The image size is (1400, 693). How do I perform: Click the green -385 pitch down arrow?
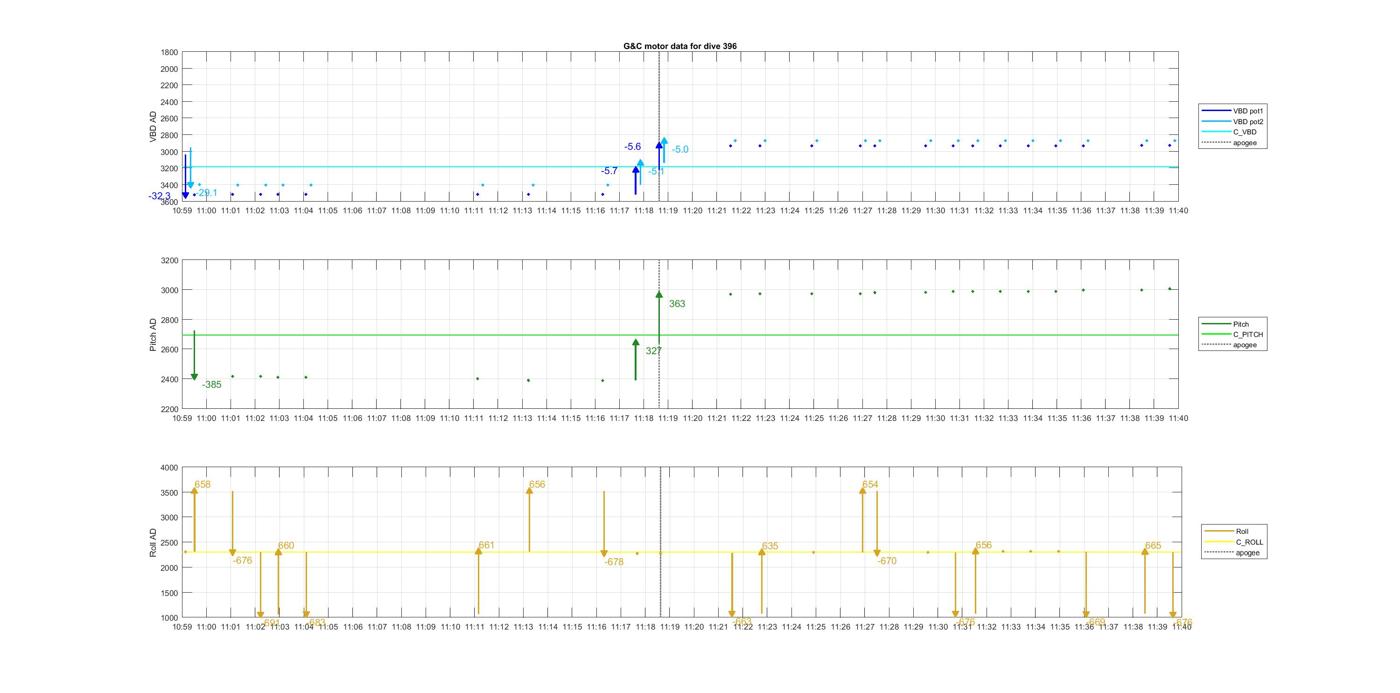pos(194,356)
